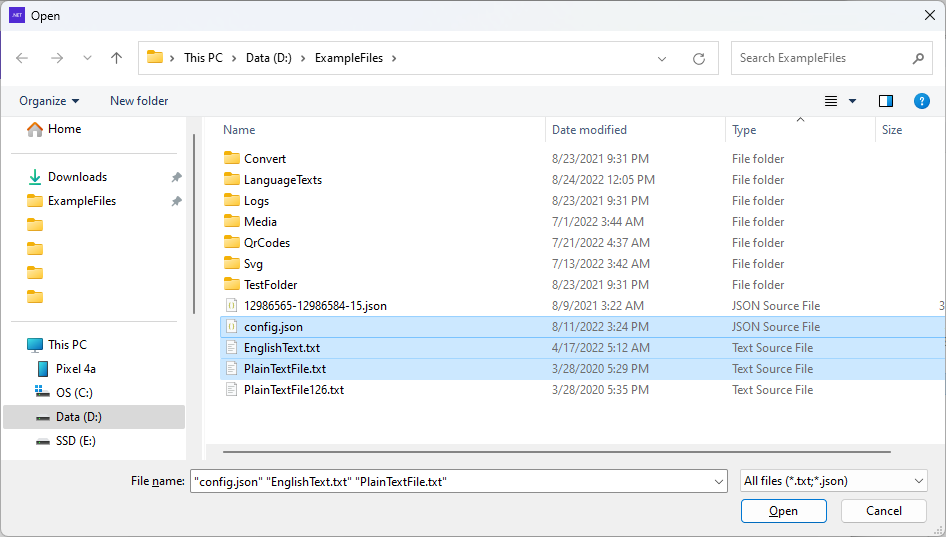Select the Convert folder
The image size is (946, 537).
(265, 159)
